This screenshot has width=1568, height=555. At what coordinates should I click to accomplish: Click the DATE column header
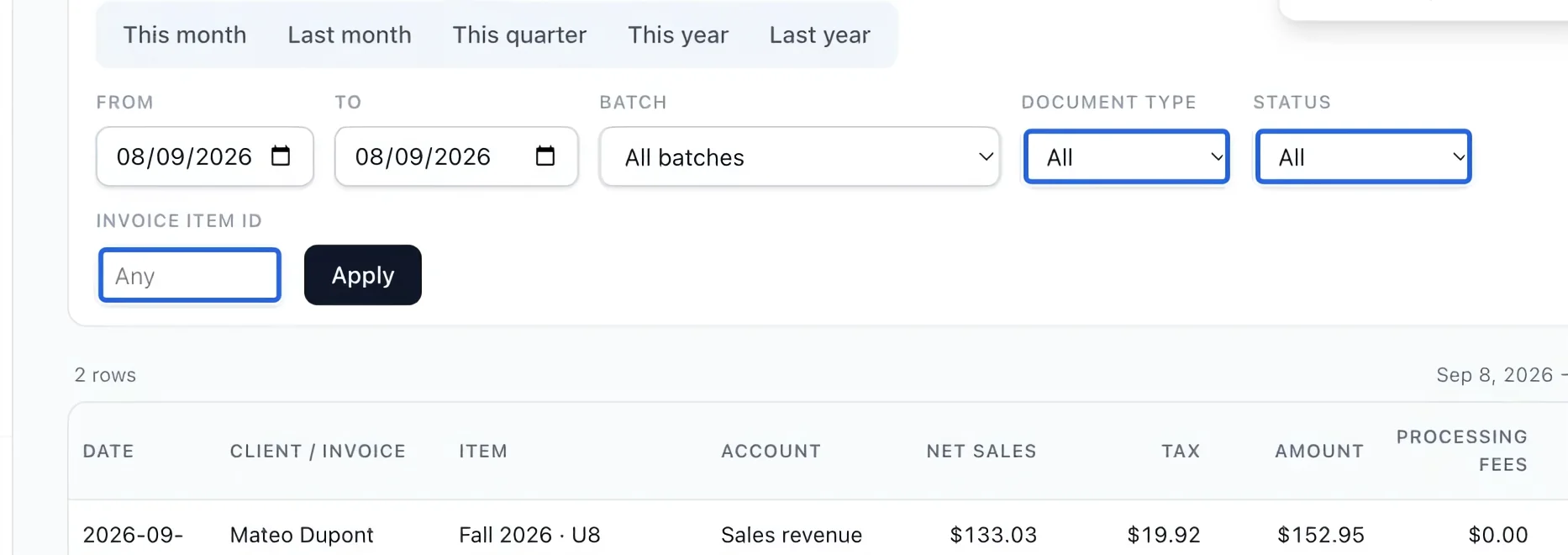pyautogui.click(x=108, y=451)
